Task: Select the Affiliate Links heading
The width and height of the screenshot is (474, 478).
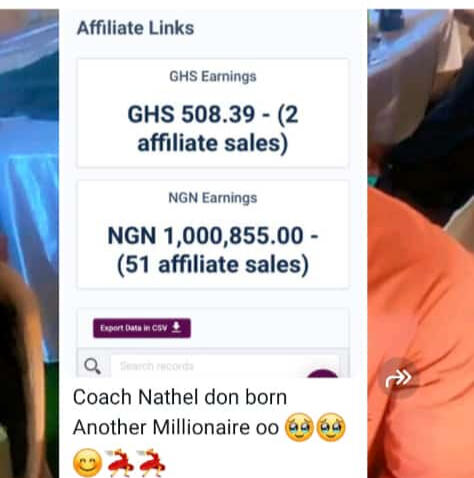Action: (x=135, y=28)
